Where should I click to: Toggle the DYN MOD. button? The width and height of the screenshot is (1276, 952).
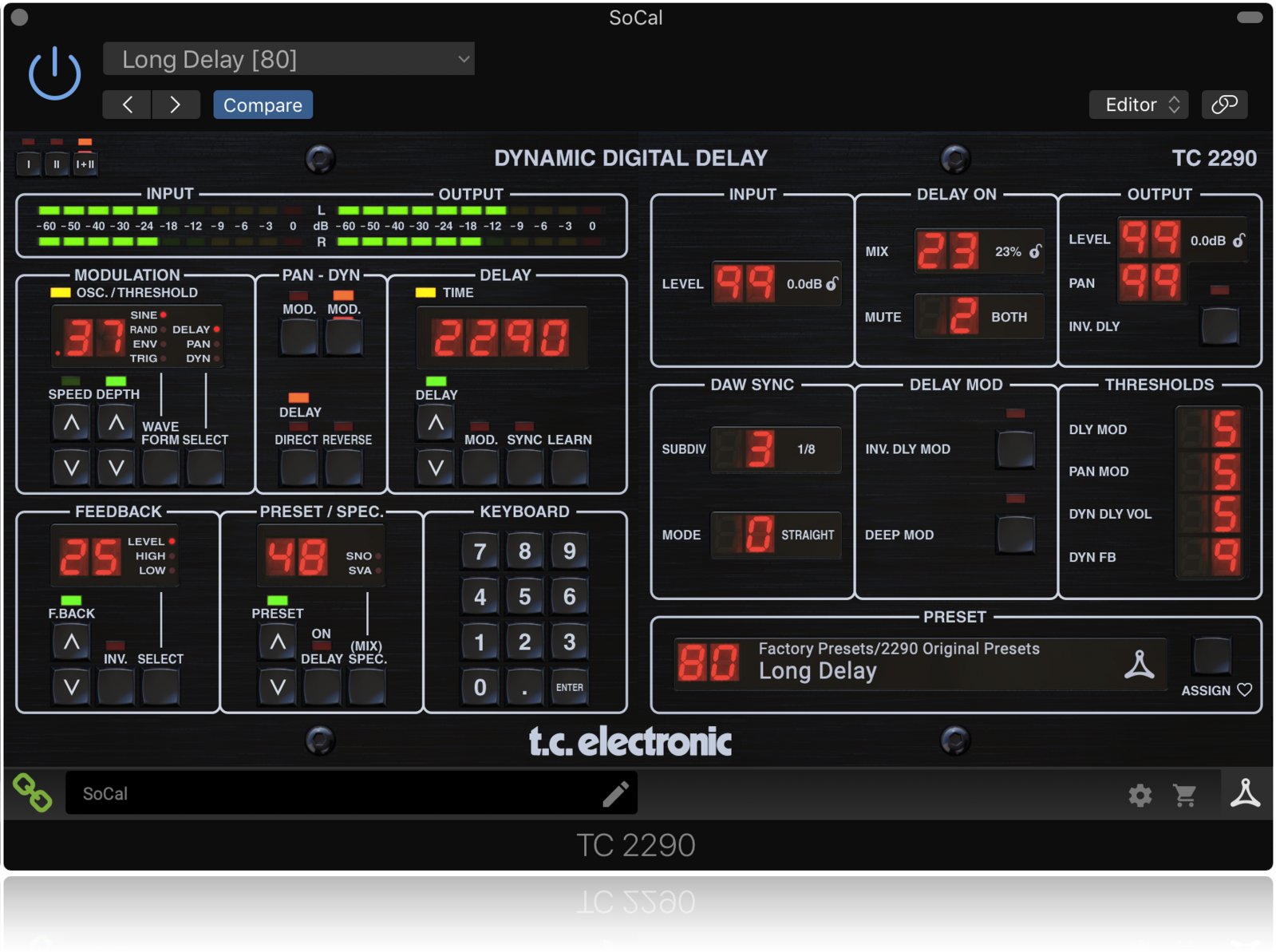coord(344,338)
